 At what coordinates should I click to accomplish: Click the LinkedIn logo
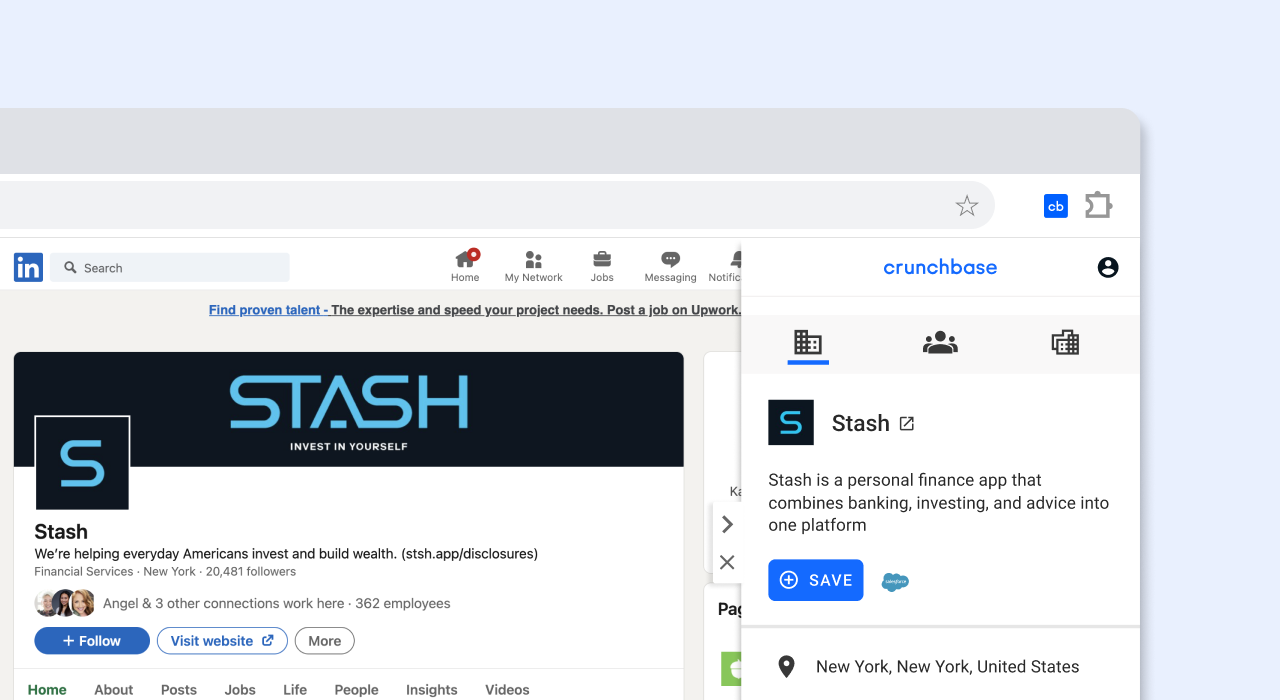pos(28,267)
